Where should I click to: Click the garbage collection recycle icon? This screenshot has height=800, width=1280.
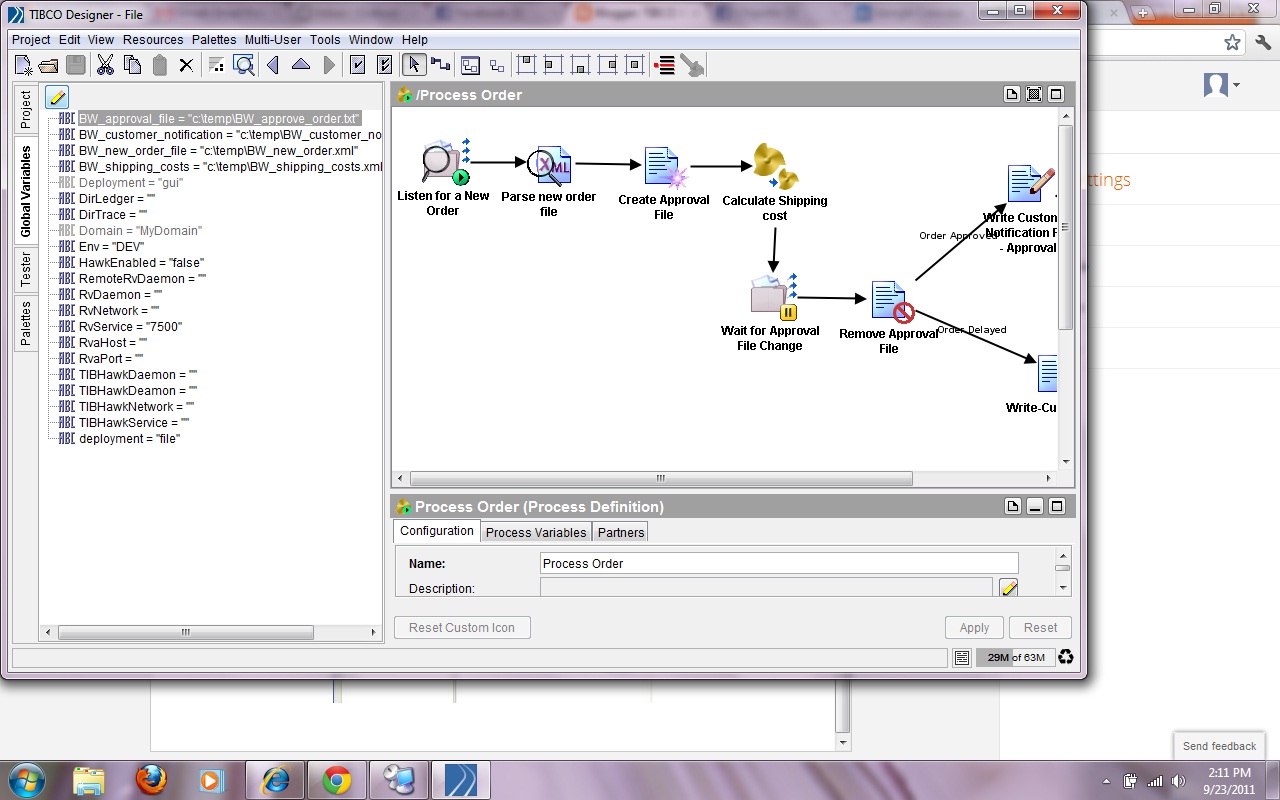coord(1066,657)
